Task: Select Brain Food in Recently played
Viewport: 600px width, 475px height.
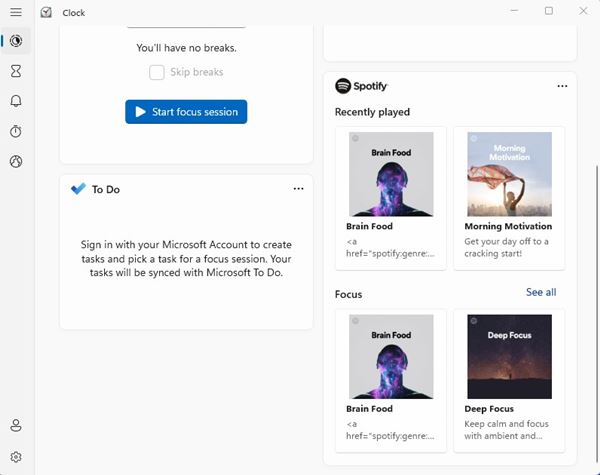Action: click(x=391, y=198)
